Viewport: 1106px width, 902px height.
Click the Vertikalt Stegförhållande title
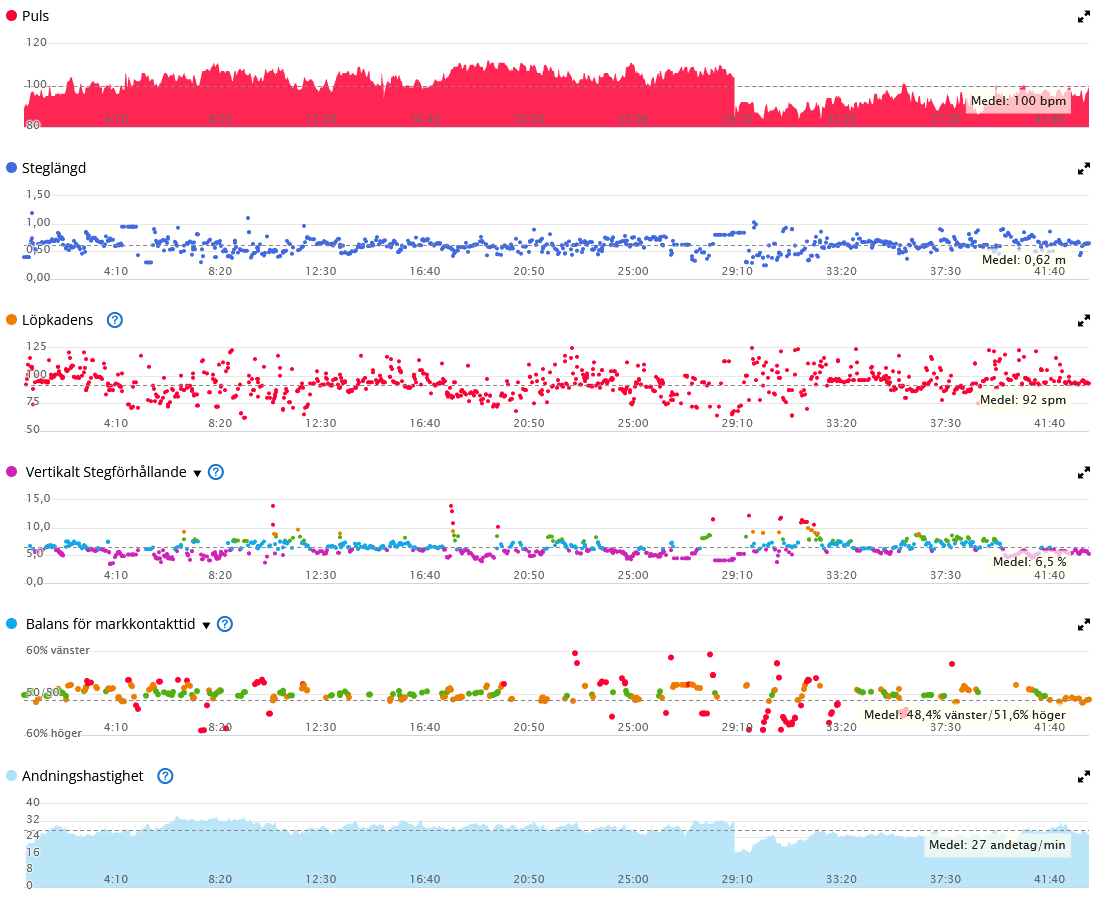(x=106, y=472)
